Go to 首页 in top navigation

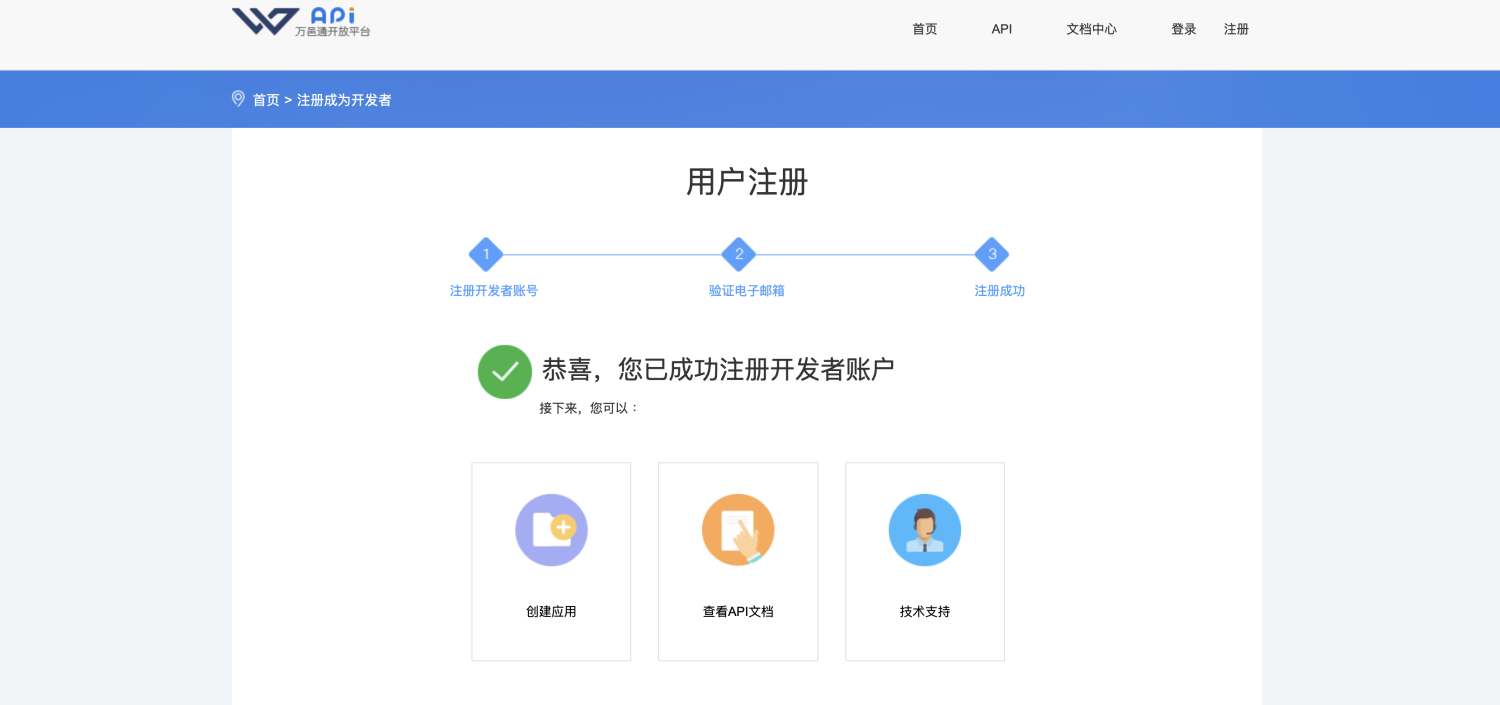925,29
